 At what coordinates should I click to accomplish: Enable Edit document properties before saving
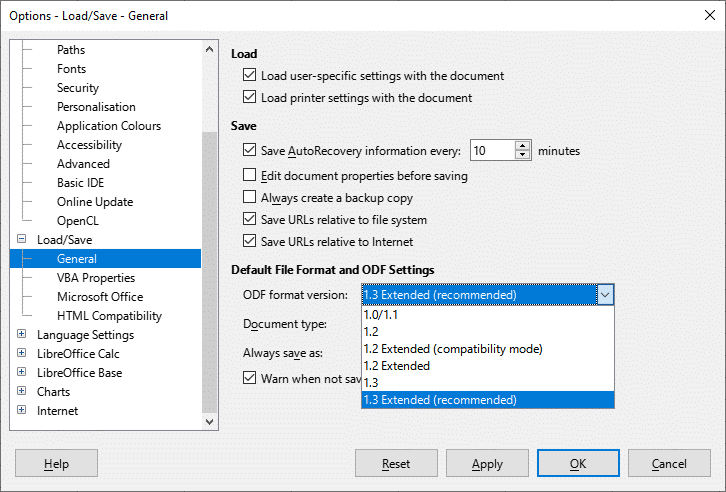click(250, 175)
